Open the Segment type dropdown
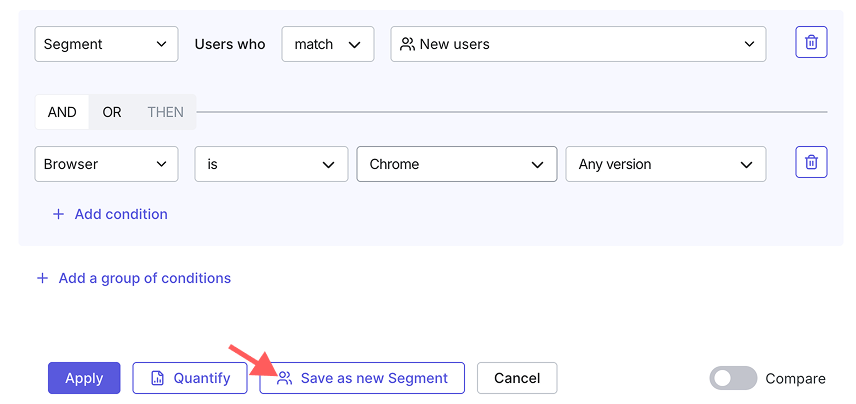The image size is (856, 404). point(106,44)
